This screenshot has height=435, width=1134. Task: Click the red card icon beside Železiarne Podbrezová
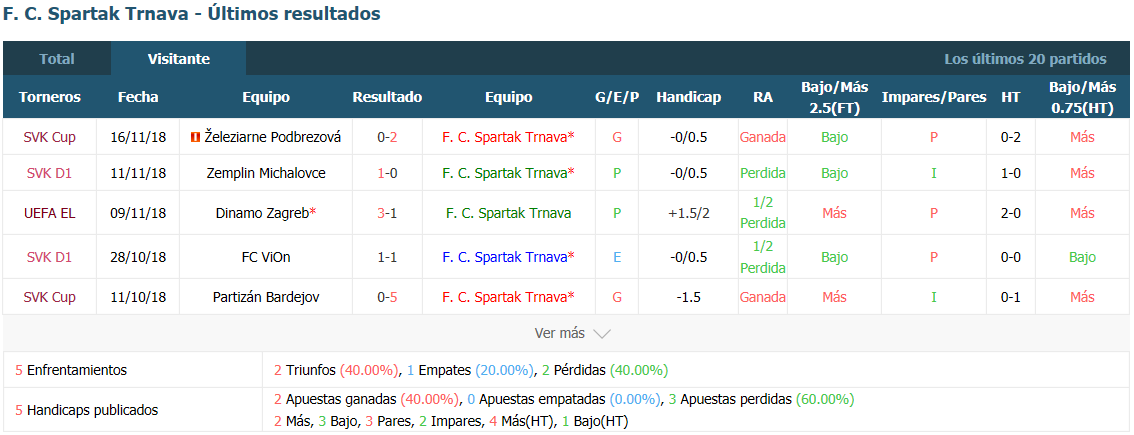pos(195,137)
